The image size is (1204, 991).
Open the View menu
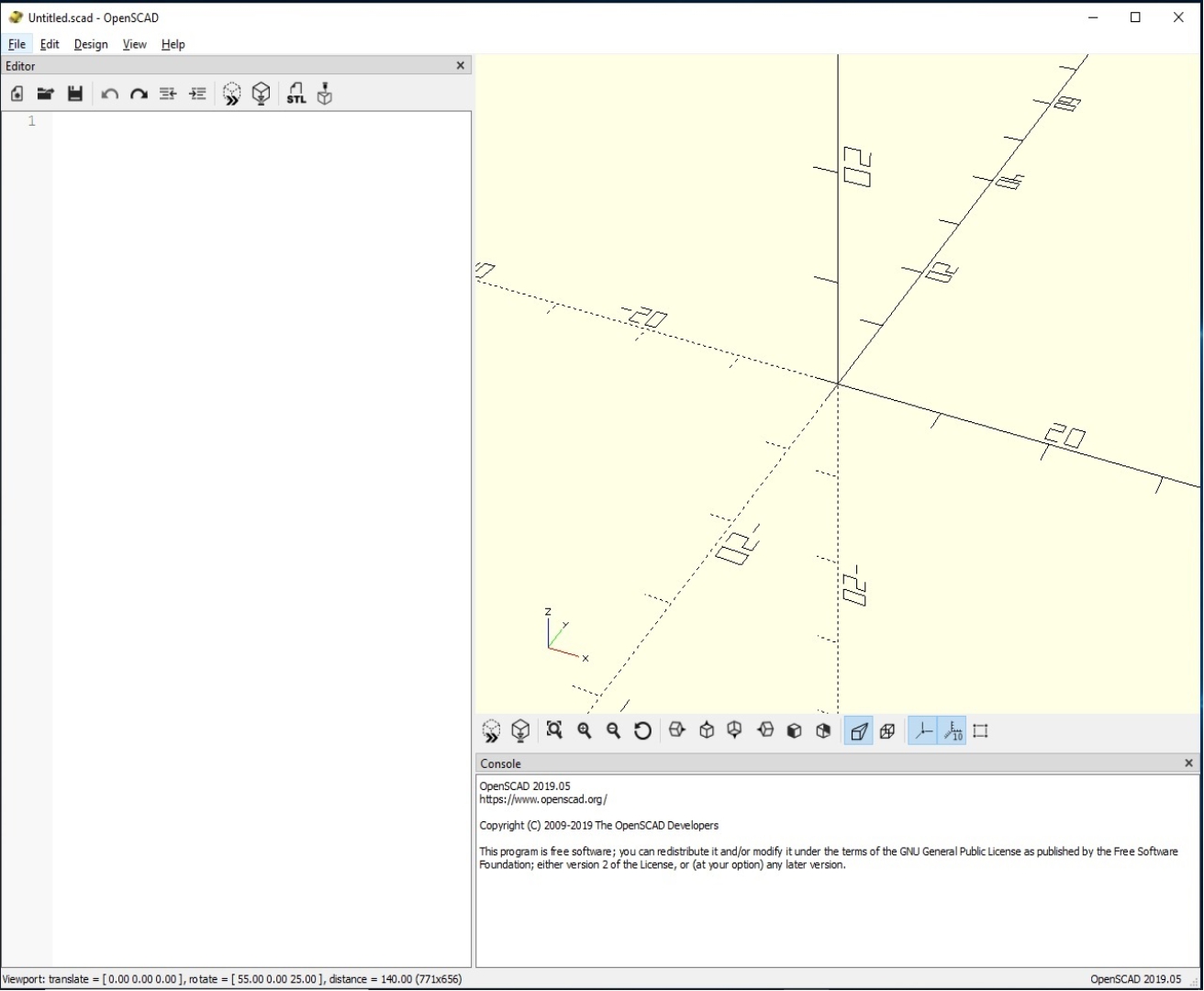pyautogui.click(x=135, y=44)
